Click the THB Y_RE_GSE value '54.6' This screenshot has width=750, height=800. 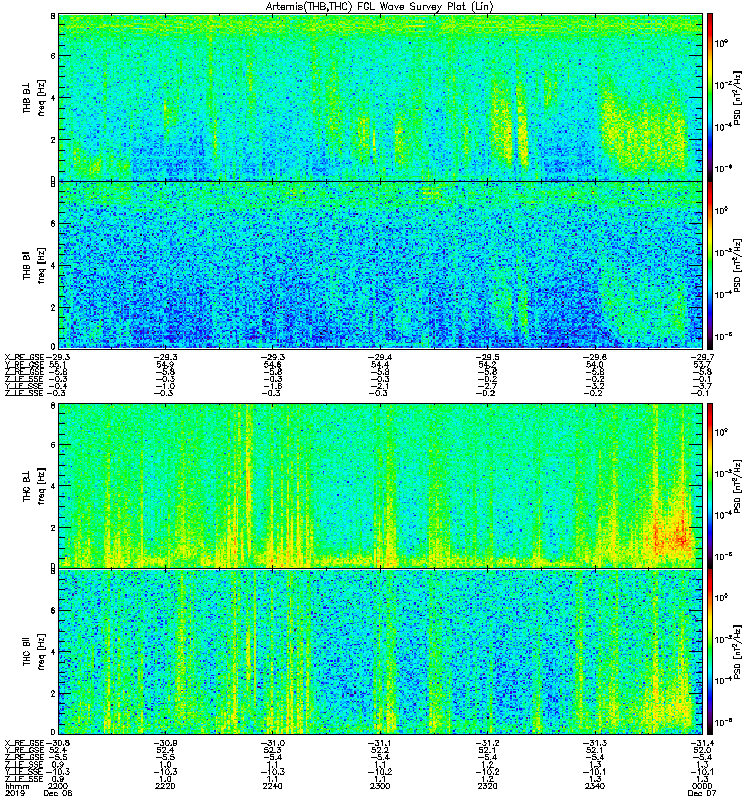point(272,364)
